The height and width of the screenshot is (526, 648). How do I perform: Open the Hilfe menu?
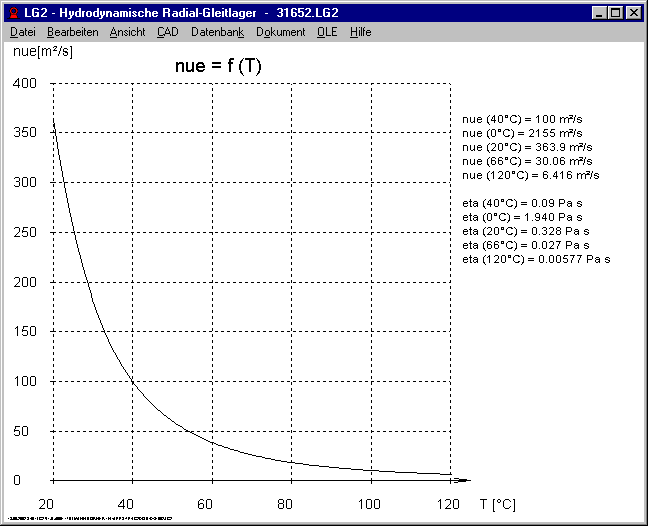click(360, 32)
